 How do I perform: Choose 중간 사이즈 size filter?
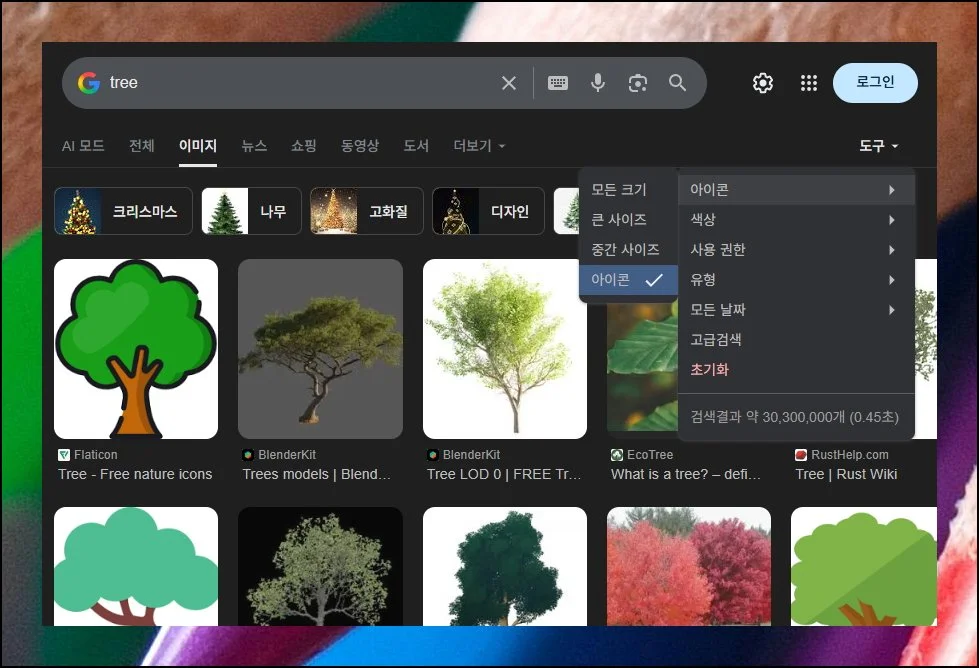(x=625, y=250)
